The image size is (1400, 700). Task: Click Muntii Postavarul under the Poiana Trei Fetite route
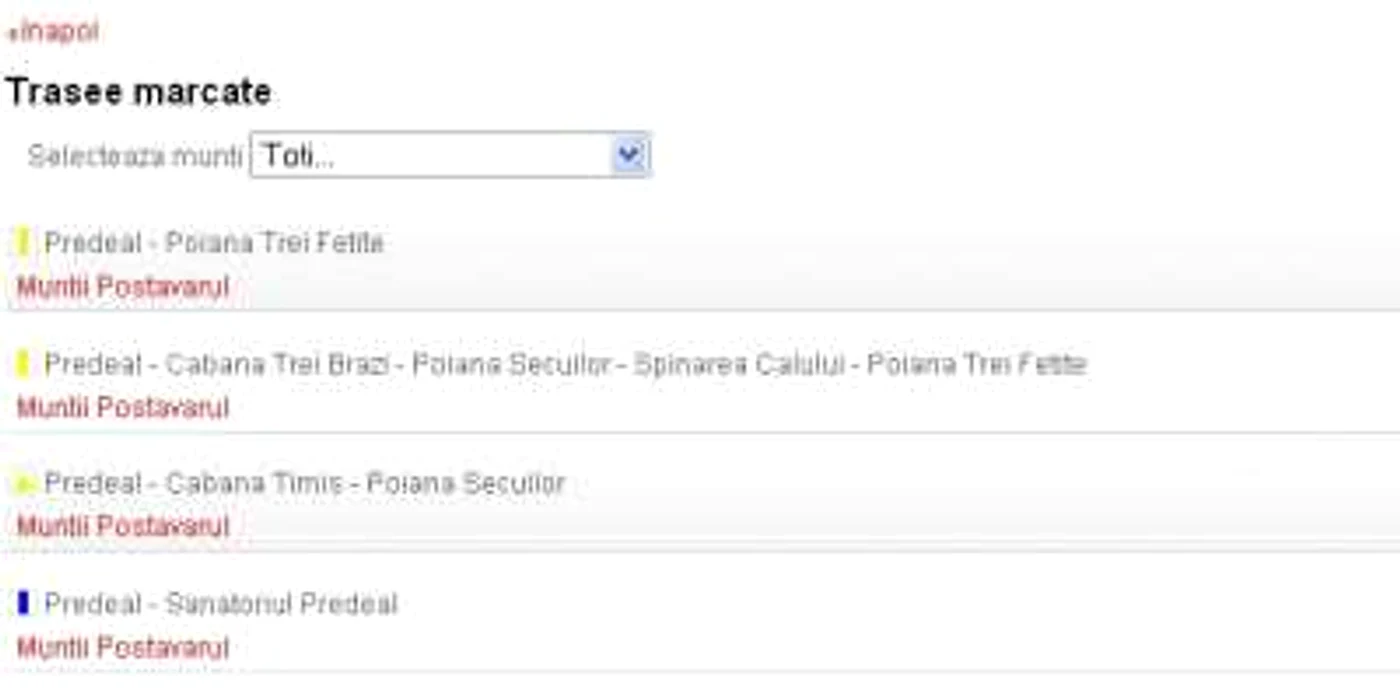[123, 287]
